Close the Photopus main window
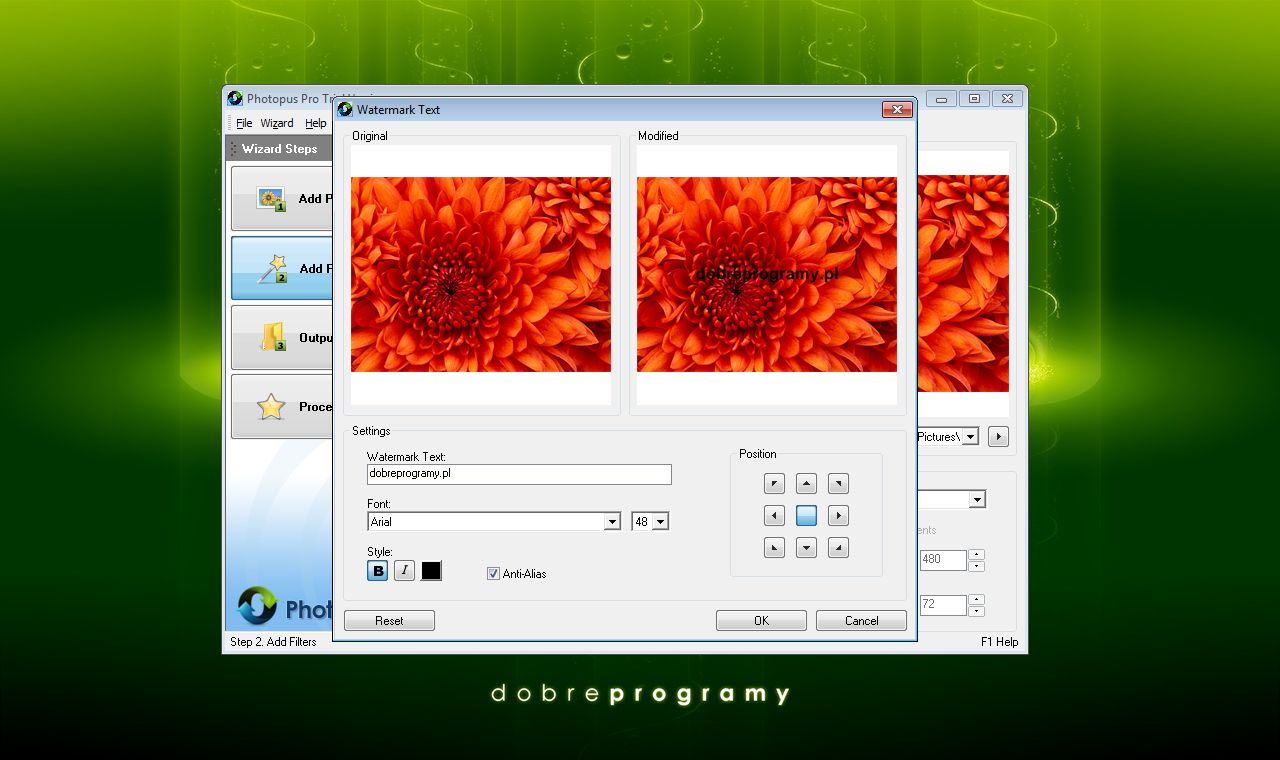Viewport: 1280px width, 760px height. coord(1008,99)
